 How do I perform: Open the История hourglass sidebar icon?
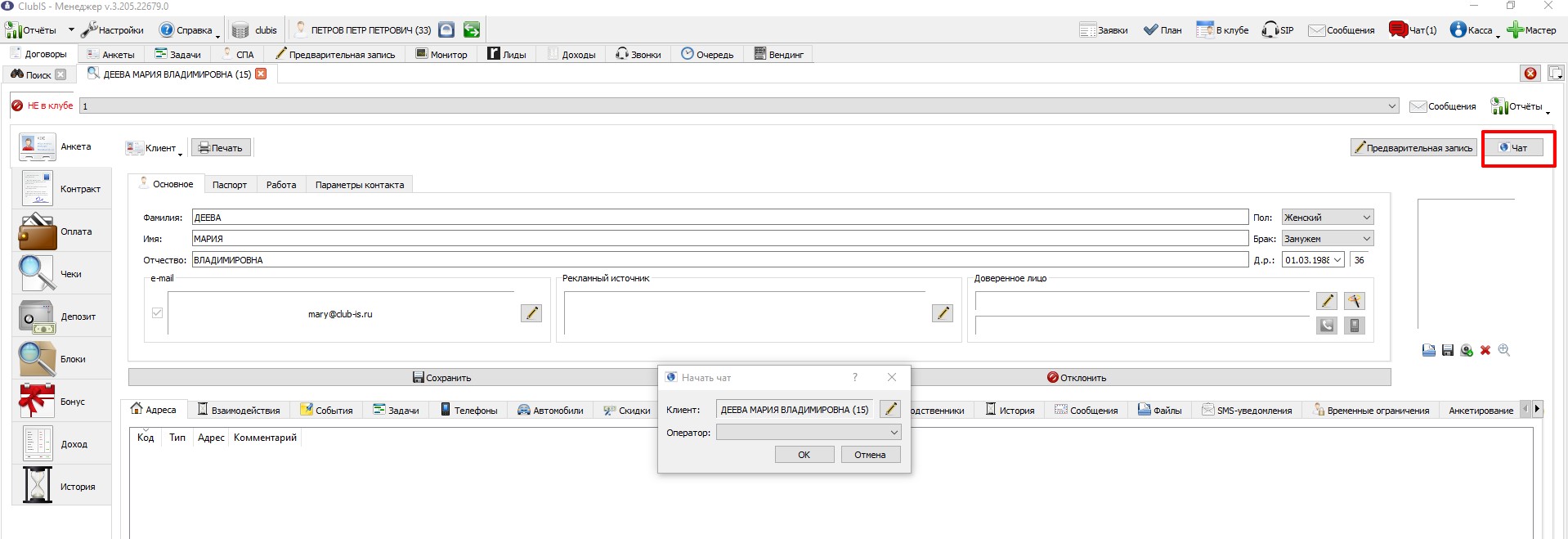pos(38,486)
